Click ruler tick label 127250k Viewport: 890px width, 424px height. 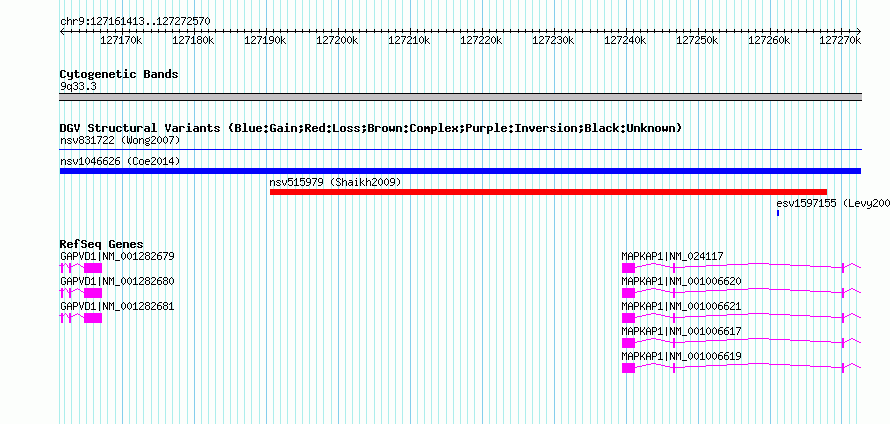click(697, 40)
